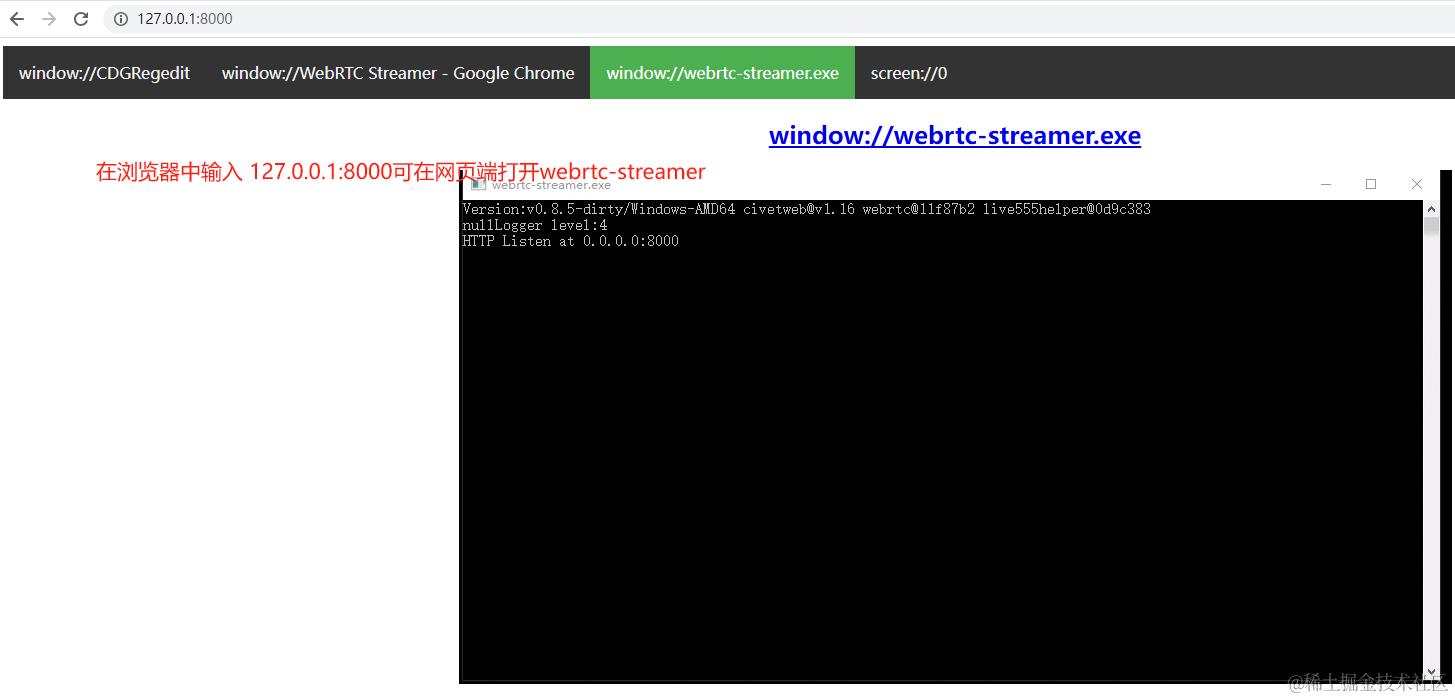Viewport: 1455px width, 700px height.
Task: Click the Version:v0.8.5-dirty console line
Action: coord(806,209)
